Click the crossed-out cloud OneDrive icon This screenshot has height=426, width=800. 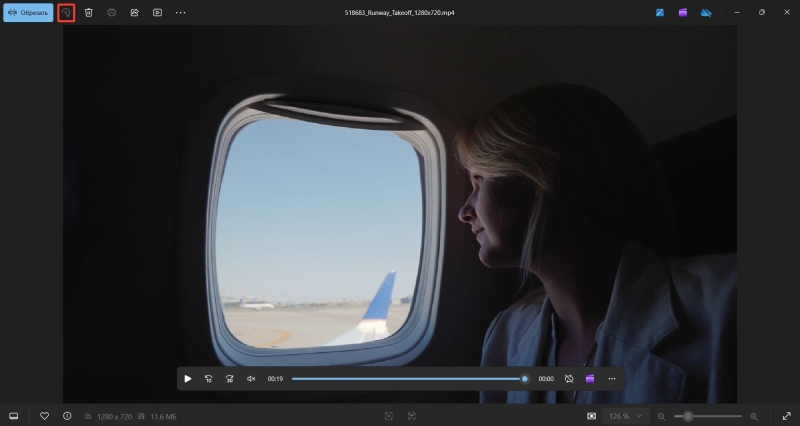point(706,13)
